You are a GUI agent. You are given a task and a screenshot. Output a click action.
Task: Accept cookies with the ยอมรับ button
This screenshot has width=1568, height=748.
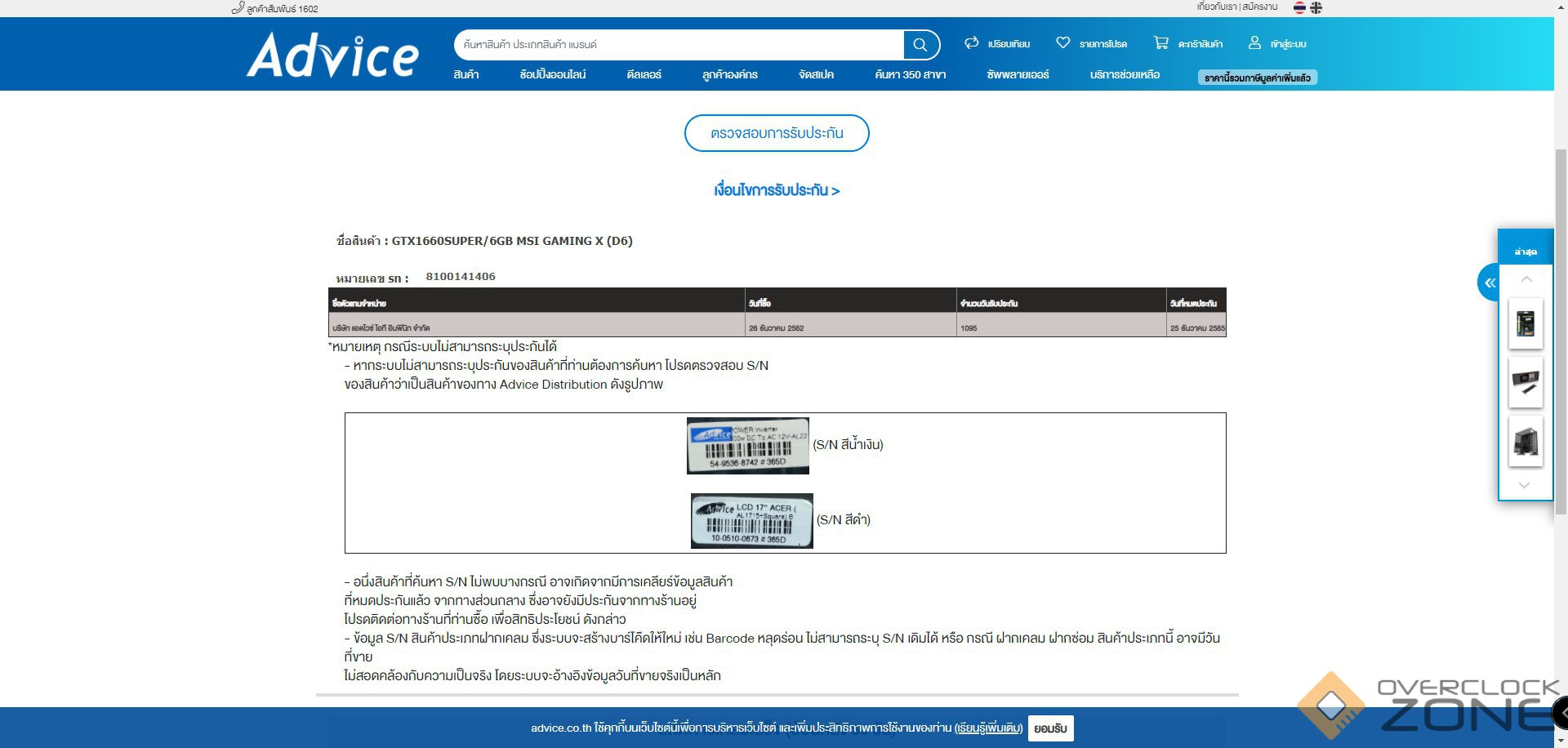(x=1050, y=728)
